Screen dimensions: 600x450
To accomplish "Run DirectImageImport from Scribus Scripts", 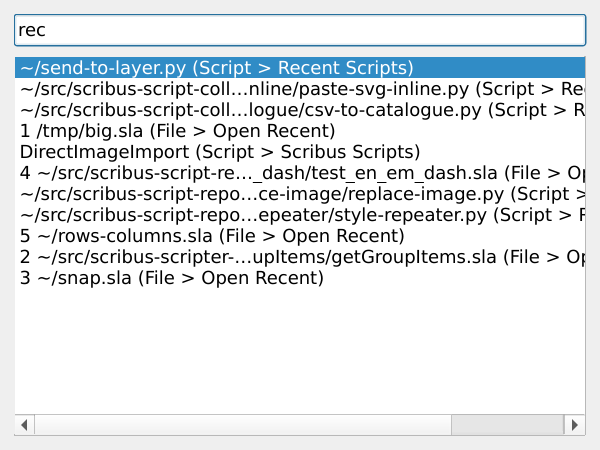I will point(220,152).
